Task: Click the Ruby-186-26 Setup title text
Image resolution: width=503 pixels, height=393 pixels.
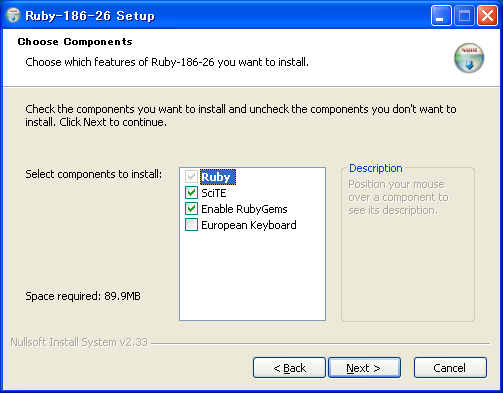Action: click(90, 16)
